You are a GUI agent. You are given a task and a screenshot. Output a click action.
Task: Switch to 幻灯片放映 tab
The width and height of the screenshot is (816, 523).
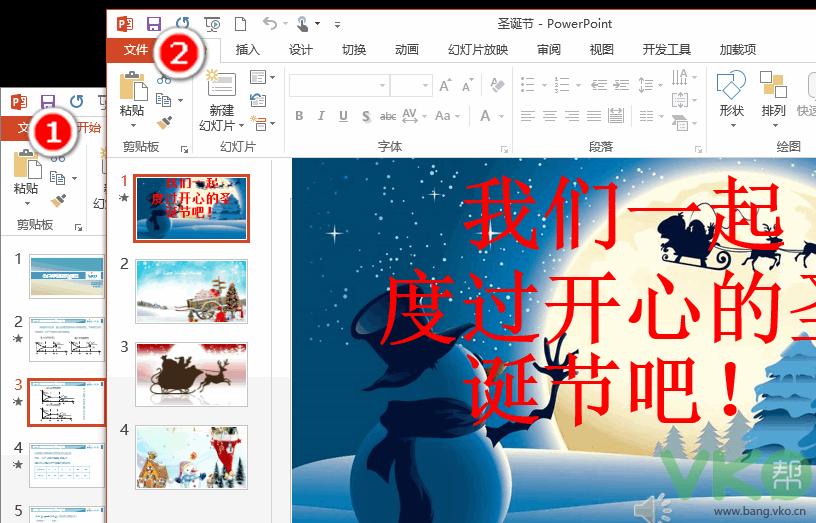click(x=478, y=49)
